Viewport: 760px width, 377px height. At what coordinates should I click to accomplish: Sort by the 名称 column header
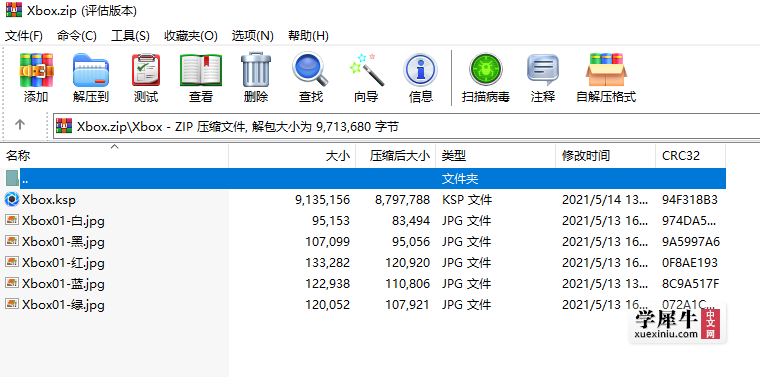[114, 156]
